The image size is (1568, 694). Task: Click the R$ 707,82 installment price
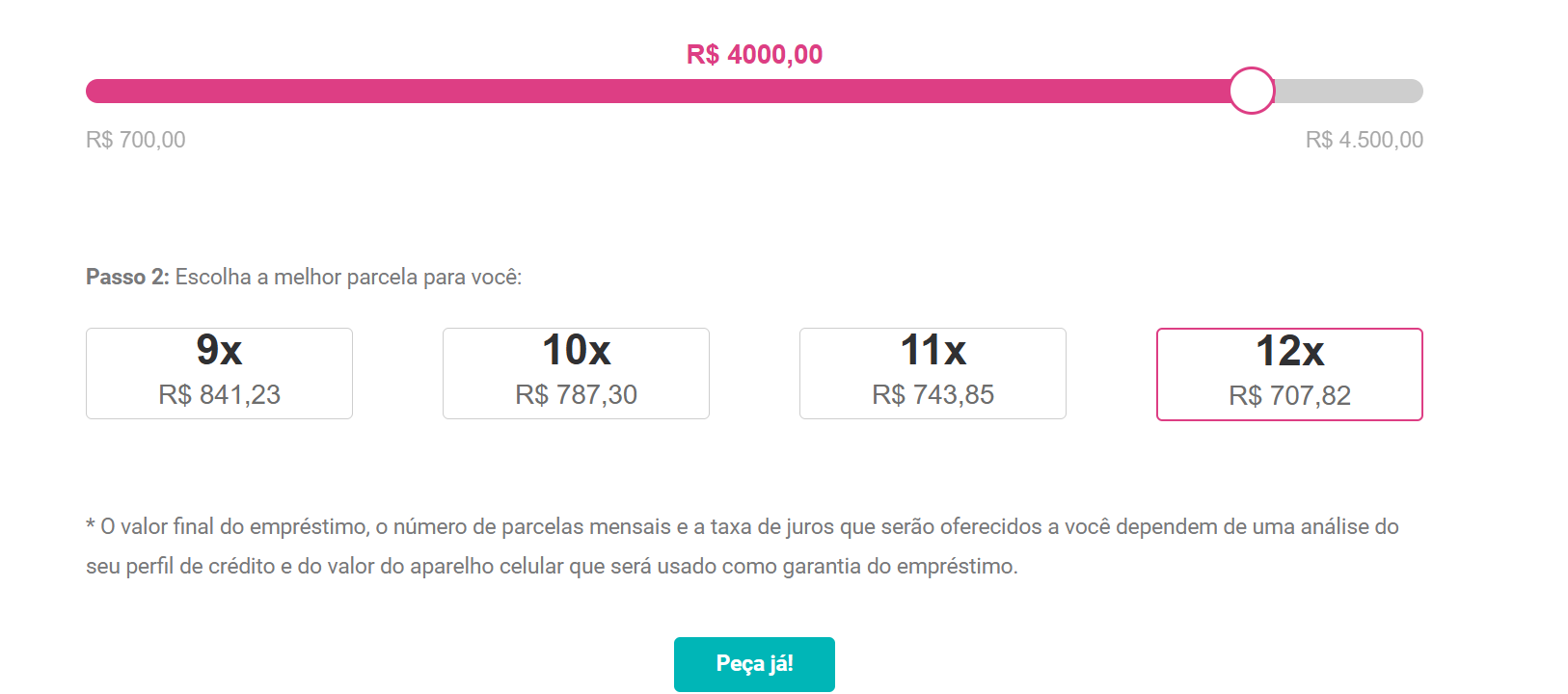[1289, 396]
